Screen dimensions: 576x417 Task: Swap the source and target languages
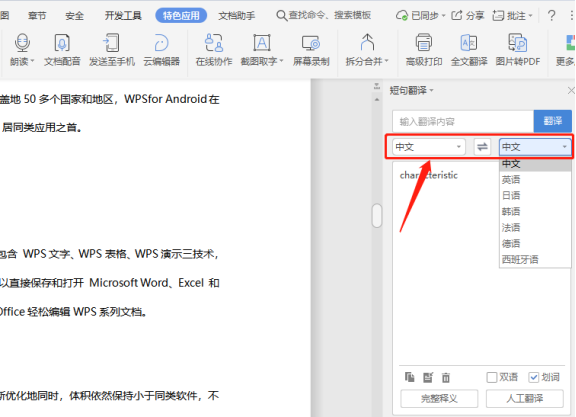pos(482,147)
